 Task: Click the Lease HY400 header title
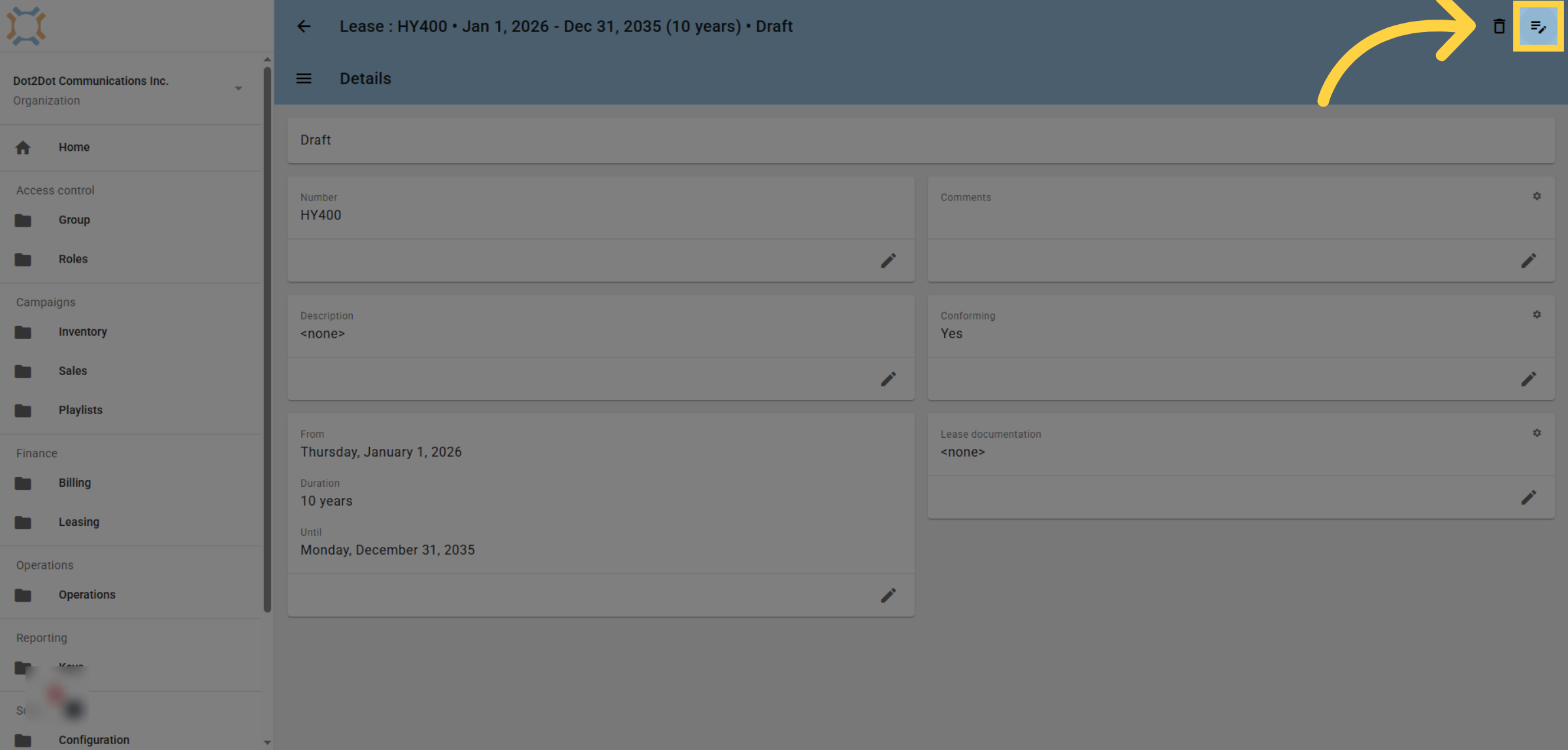pos(566,26)
